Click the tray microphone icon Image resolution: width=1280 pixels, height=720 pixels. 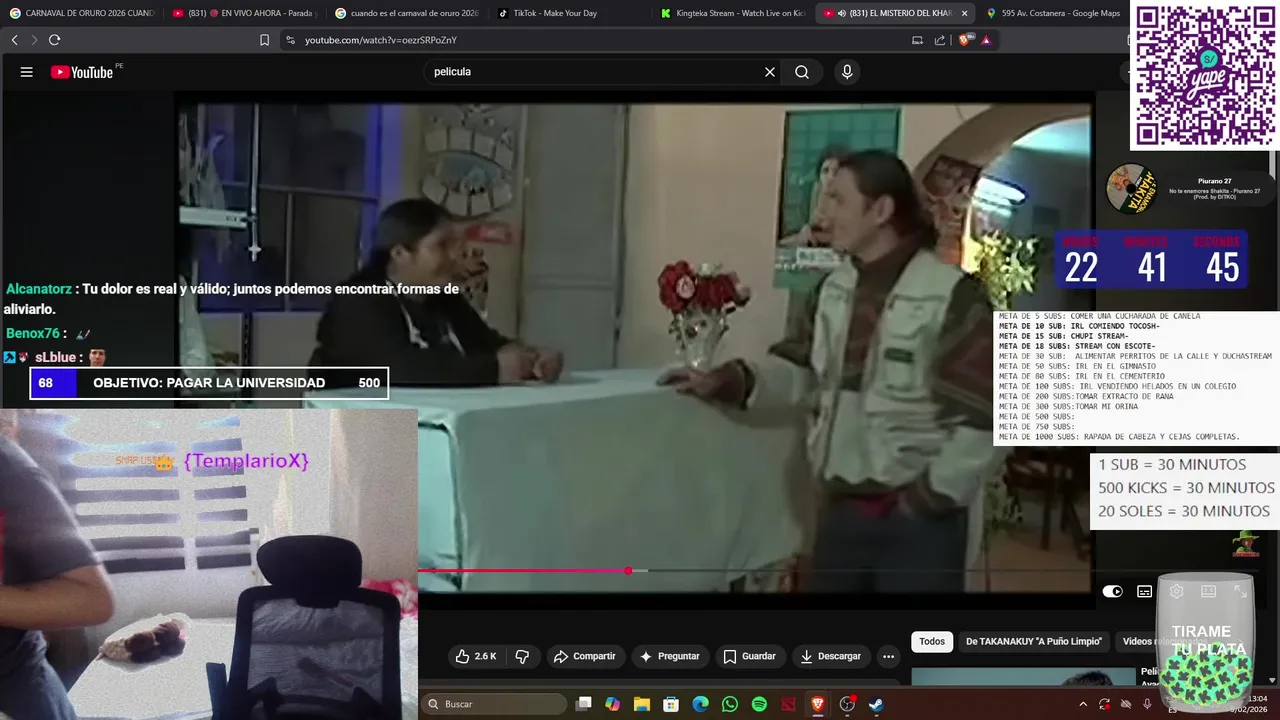[x=1147, y=704]
